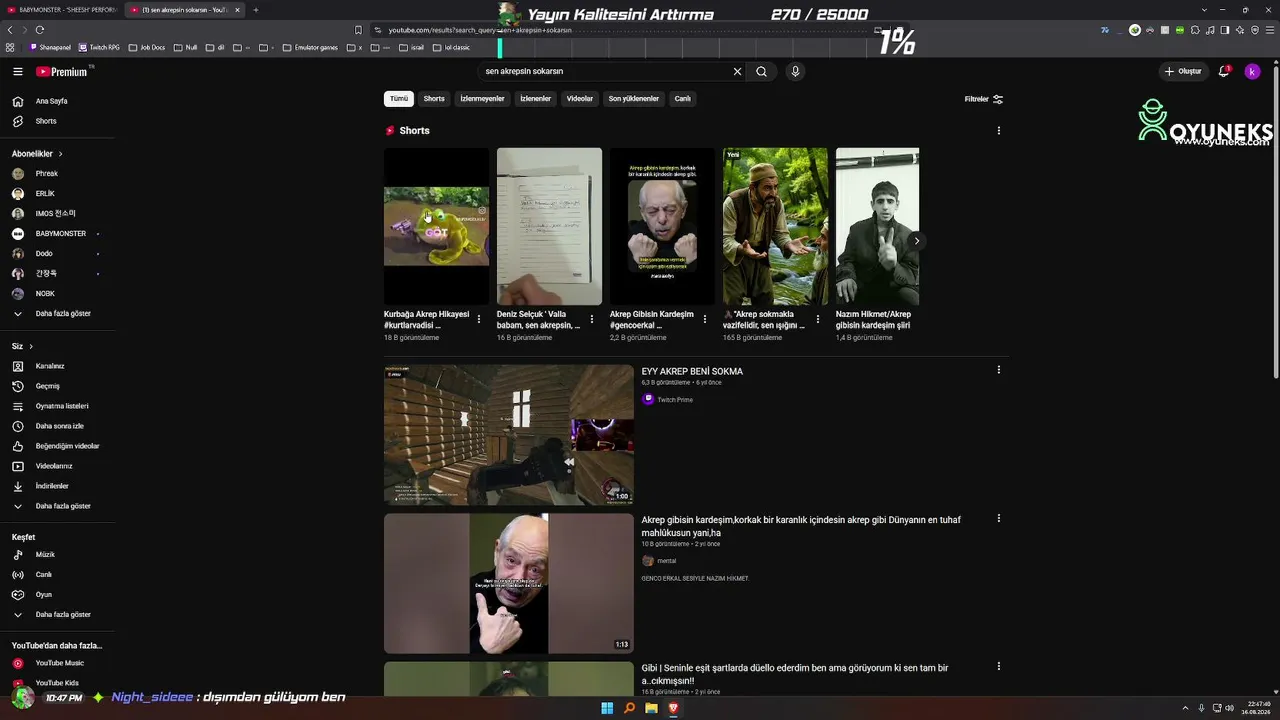Image resolution: width=1280 pixels, height=720 pixels.
Task: Open the Filtreler search filters
Action: [x=984, y=99]
